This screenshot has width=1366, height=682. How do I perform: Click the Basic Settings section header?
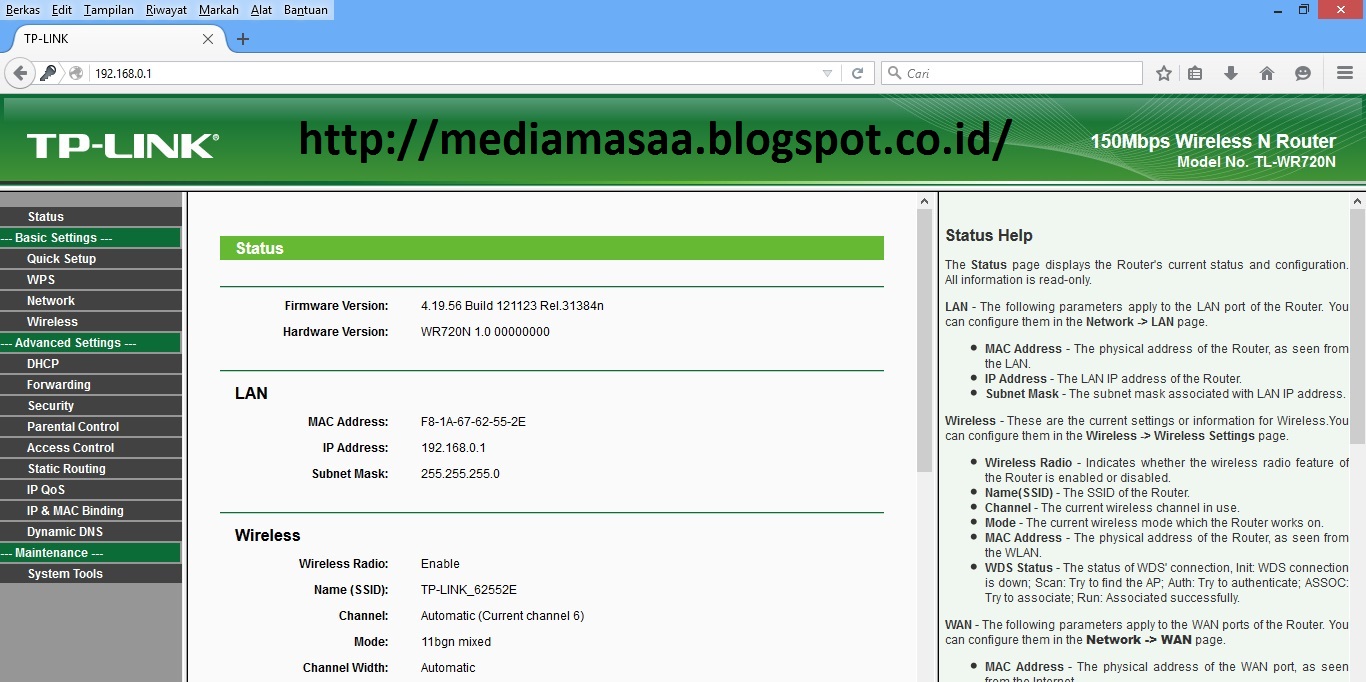click(x=91, y=238)
